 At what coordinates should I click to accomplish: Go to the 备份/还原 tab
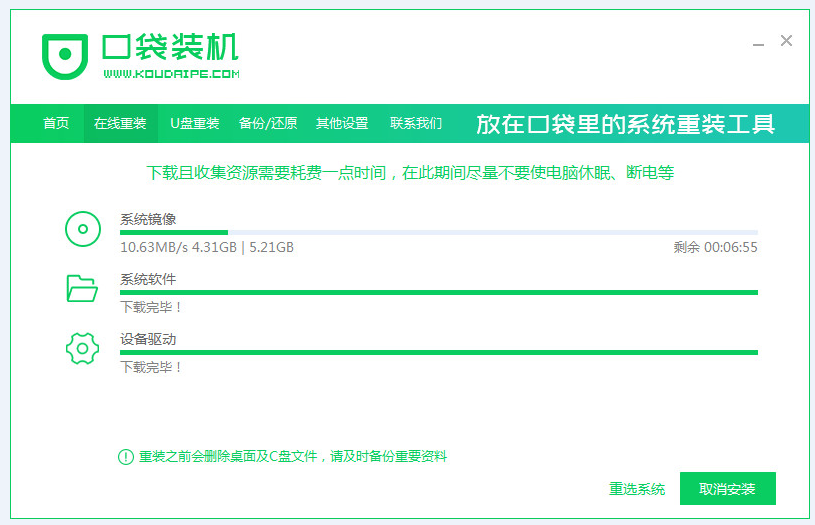point(268,124)
